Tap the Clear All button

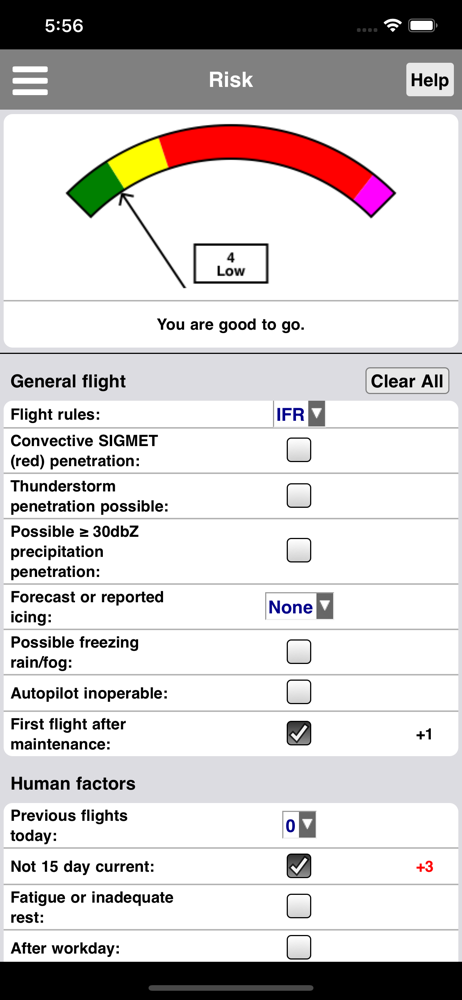pyautogui.click(x=407, y=381)
